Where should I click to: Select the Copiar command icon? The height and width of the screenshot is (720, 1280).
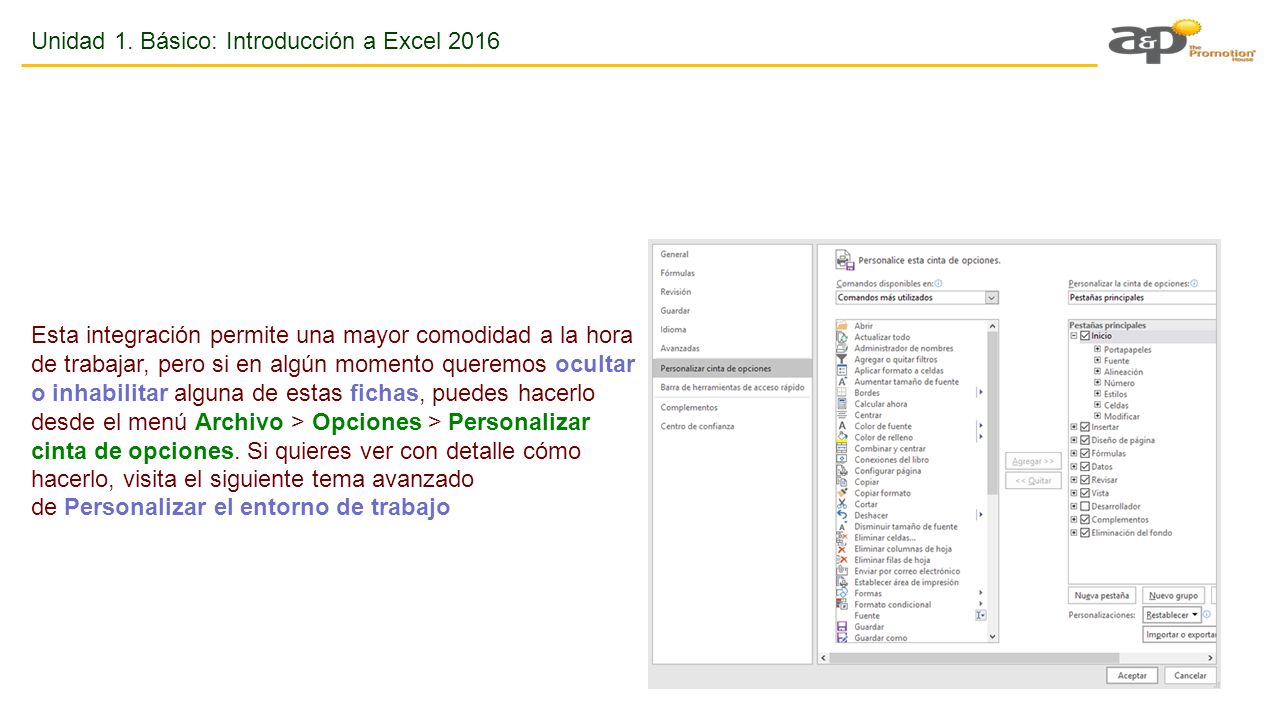coord(842,482)
